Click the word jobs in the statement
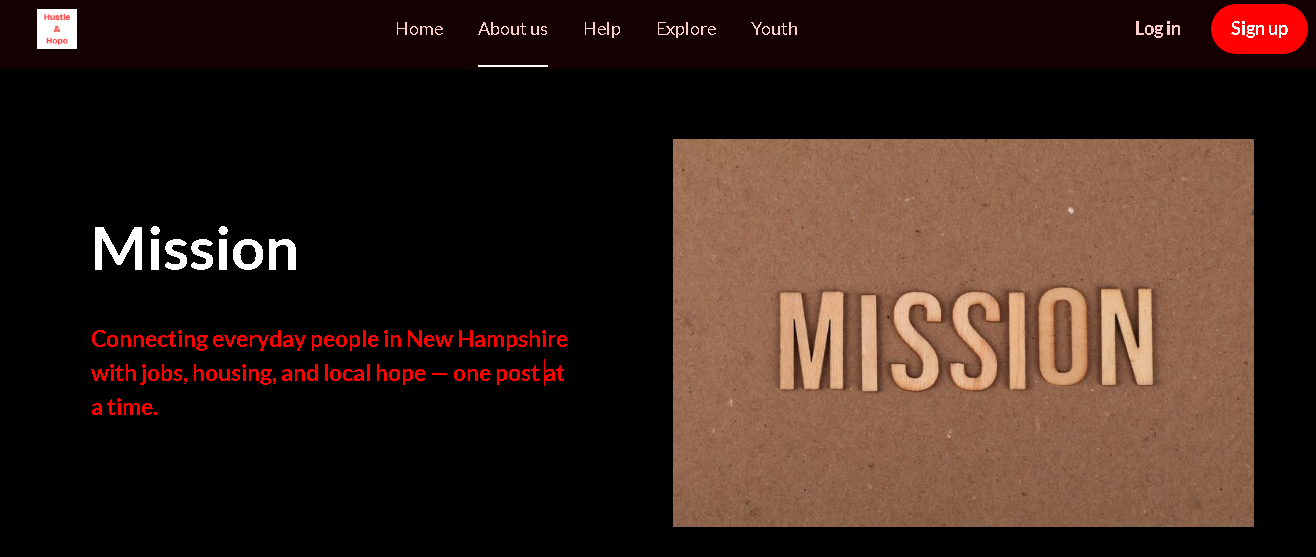The image size is (1316, 557). [160, 374]
